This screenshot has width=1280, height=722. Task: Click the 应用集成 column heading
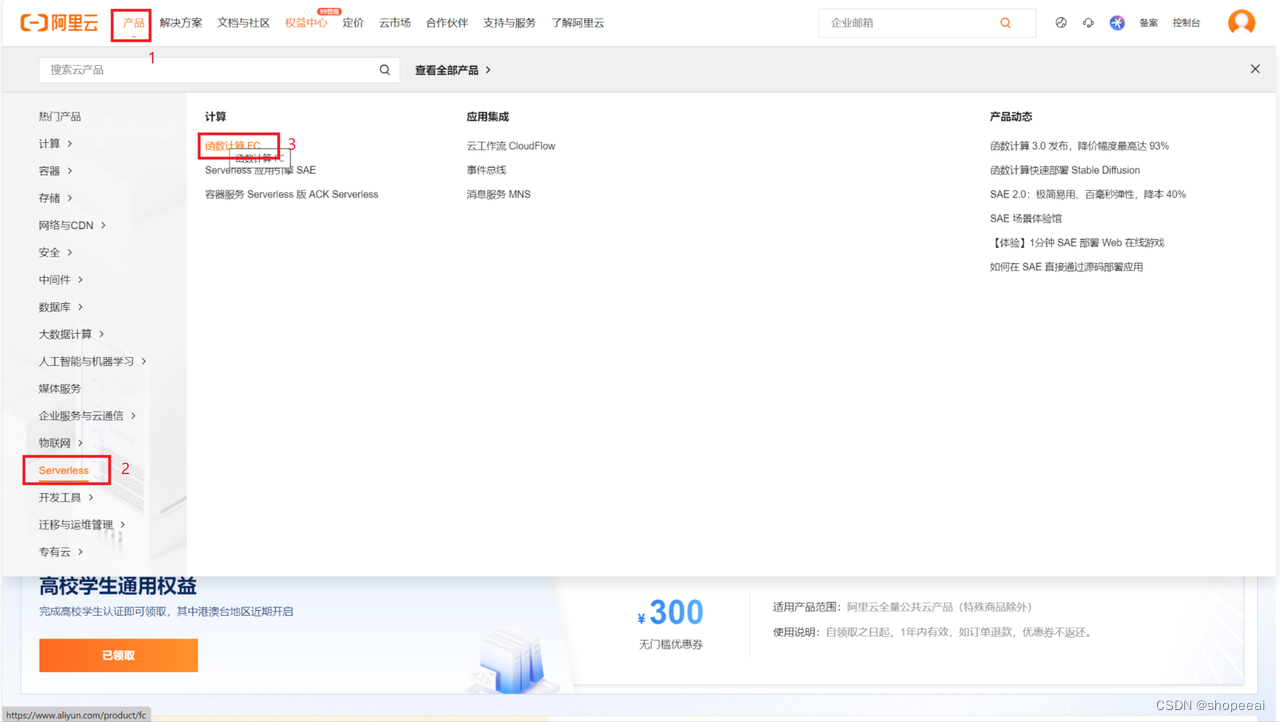tap(487, 117)
